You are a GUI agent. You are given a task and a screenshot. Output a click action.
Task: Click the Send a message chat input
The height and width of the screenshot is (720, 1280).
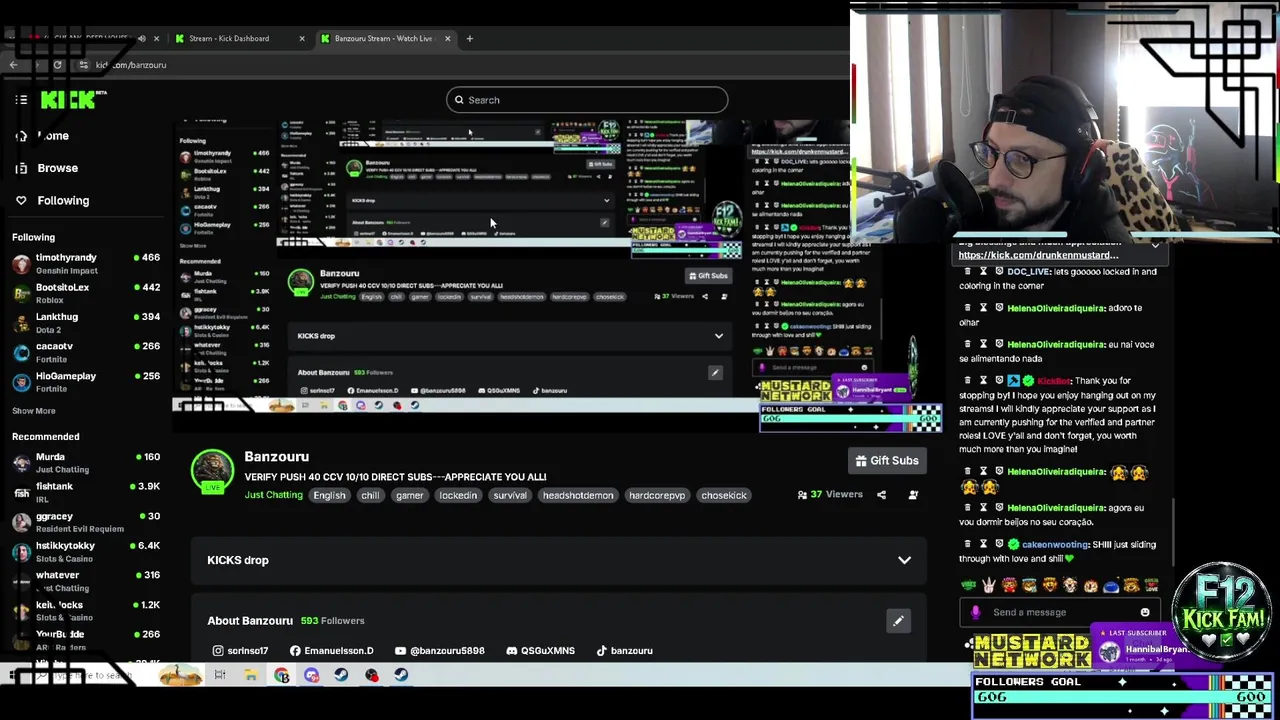(1060, 612)
